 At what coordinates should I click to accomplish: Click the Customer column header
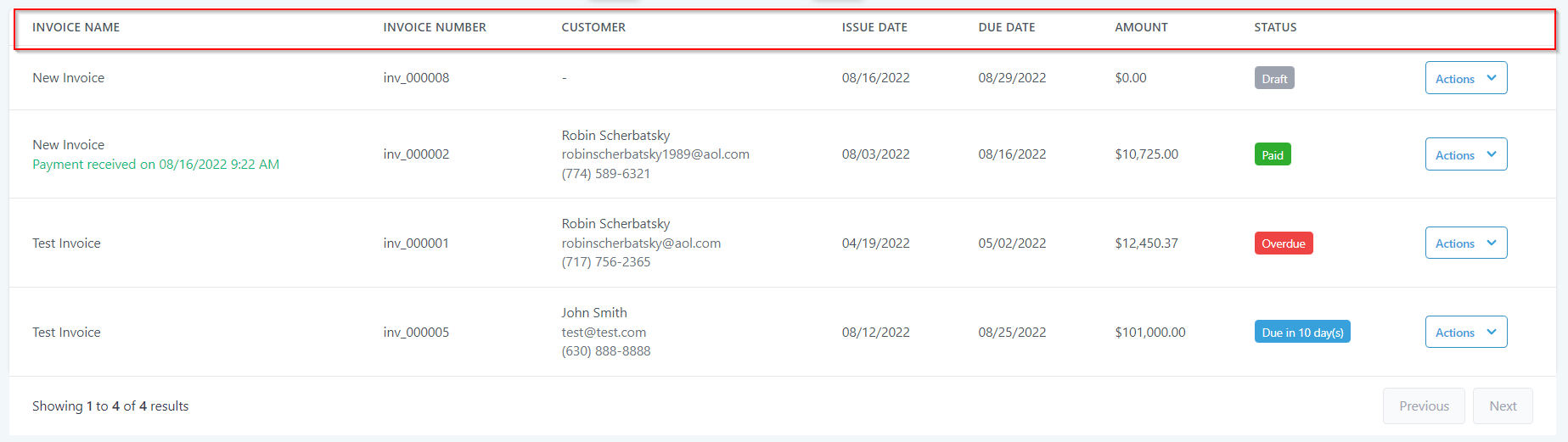593,27
